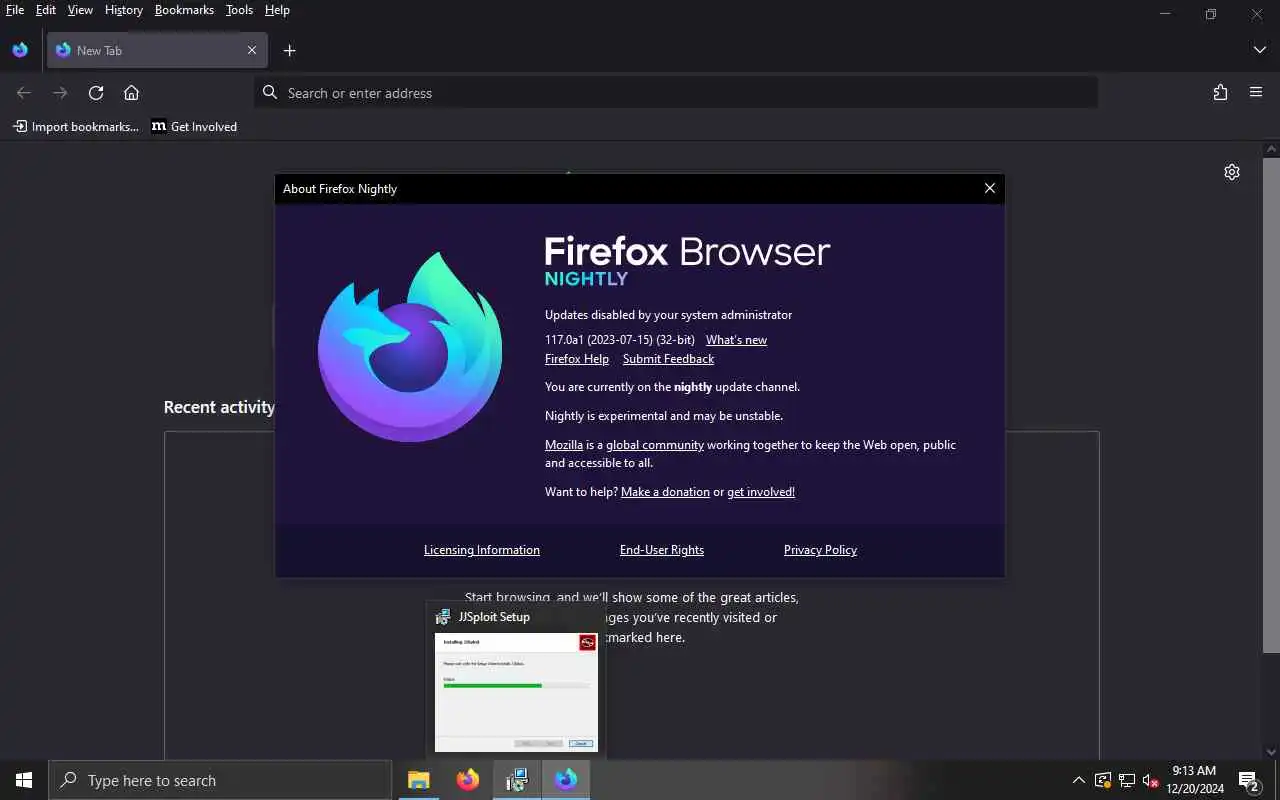The width and height of the screenshot is (1280, 800).
Task: Open the History menu
Action: tap(124, 10)
